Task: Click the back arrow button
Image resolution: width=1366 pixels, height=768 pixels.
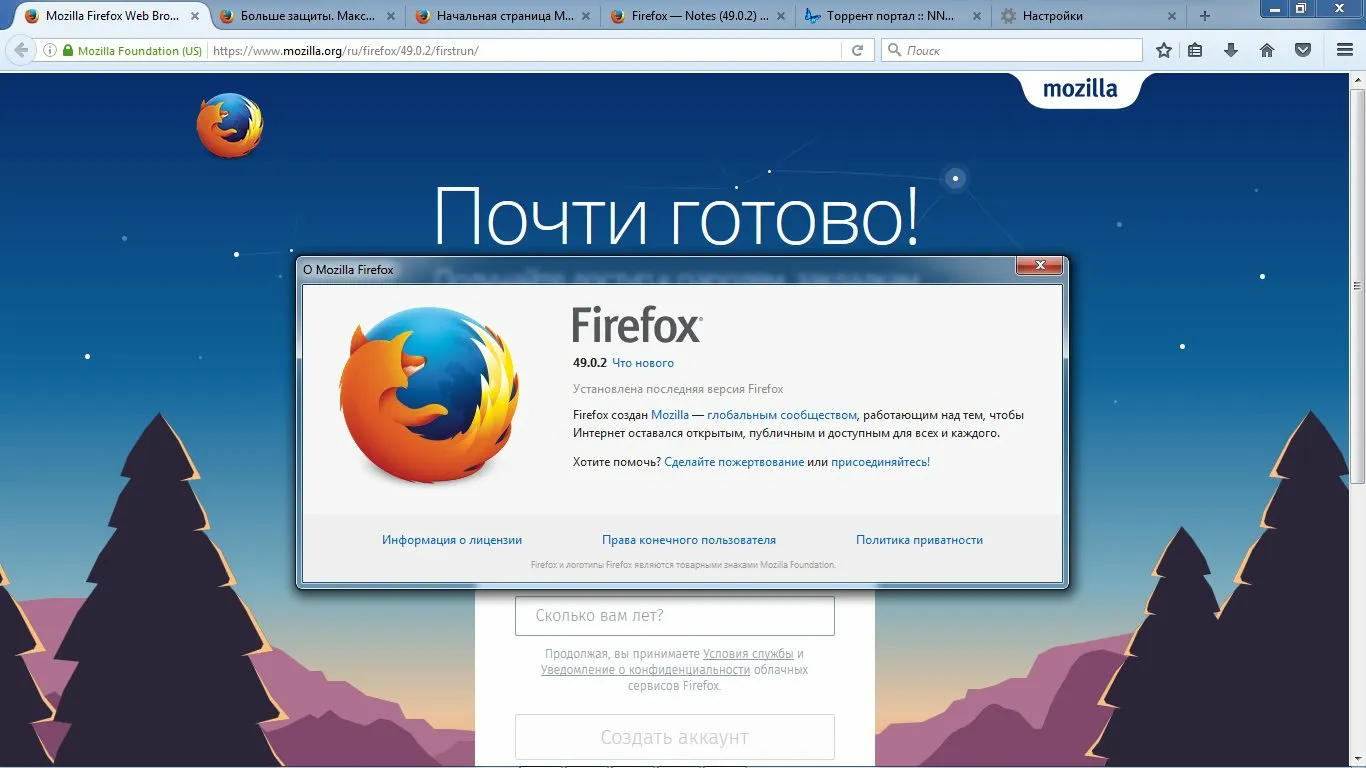Action: (21, 50)
